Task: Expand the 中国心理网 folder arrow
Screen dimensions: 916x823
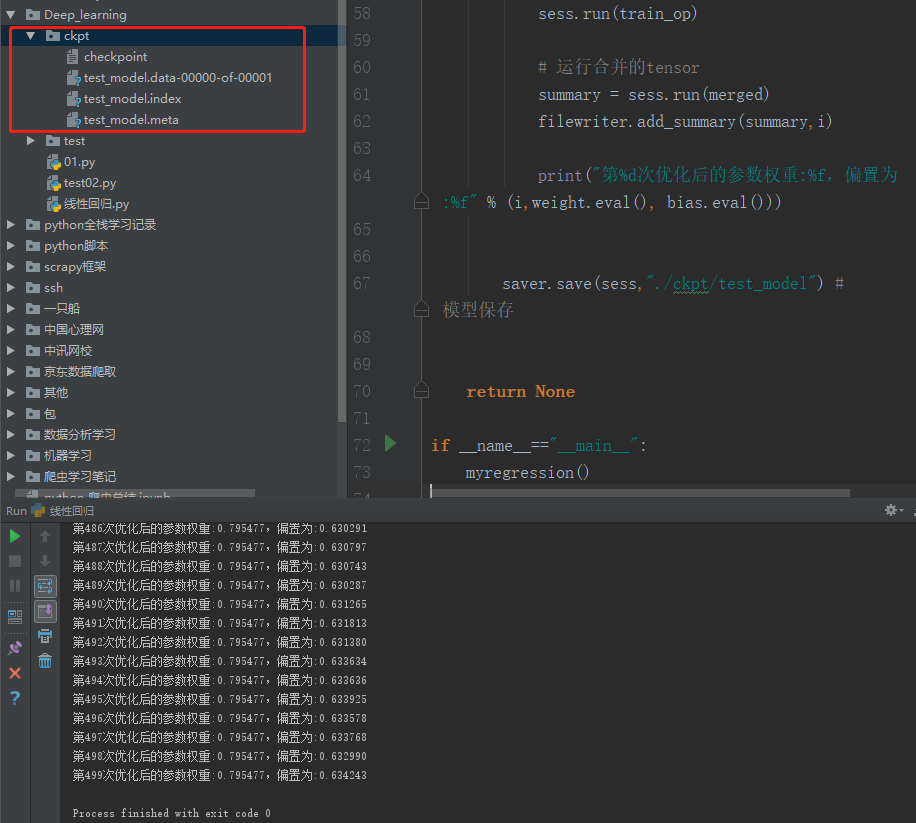Action: coord(11,329)
